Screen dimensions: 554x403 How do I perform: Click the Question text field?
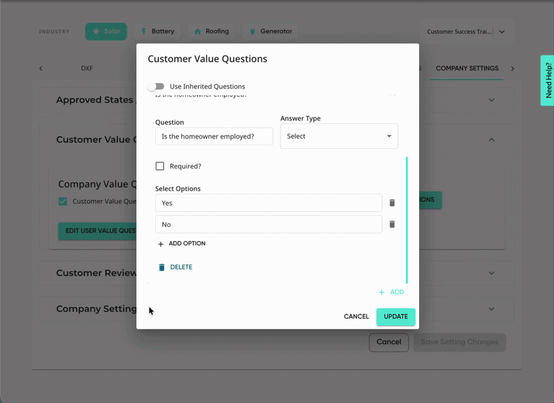pos(214,136)
